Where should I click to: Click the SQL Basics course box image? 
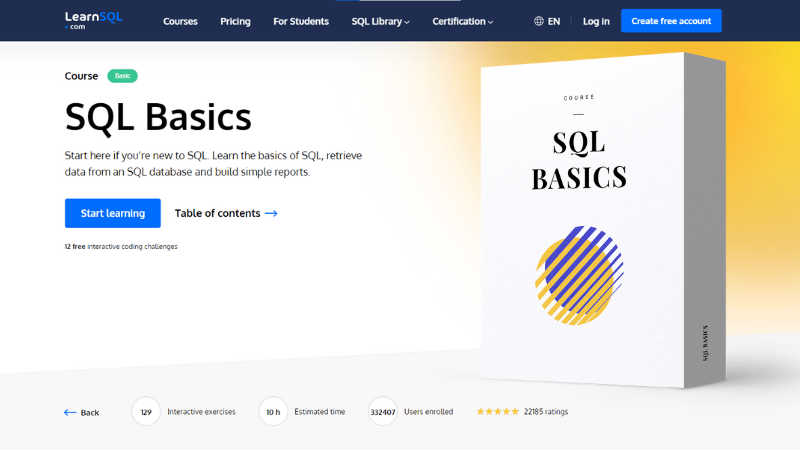(603, 220)
